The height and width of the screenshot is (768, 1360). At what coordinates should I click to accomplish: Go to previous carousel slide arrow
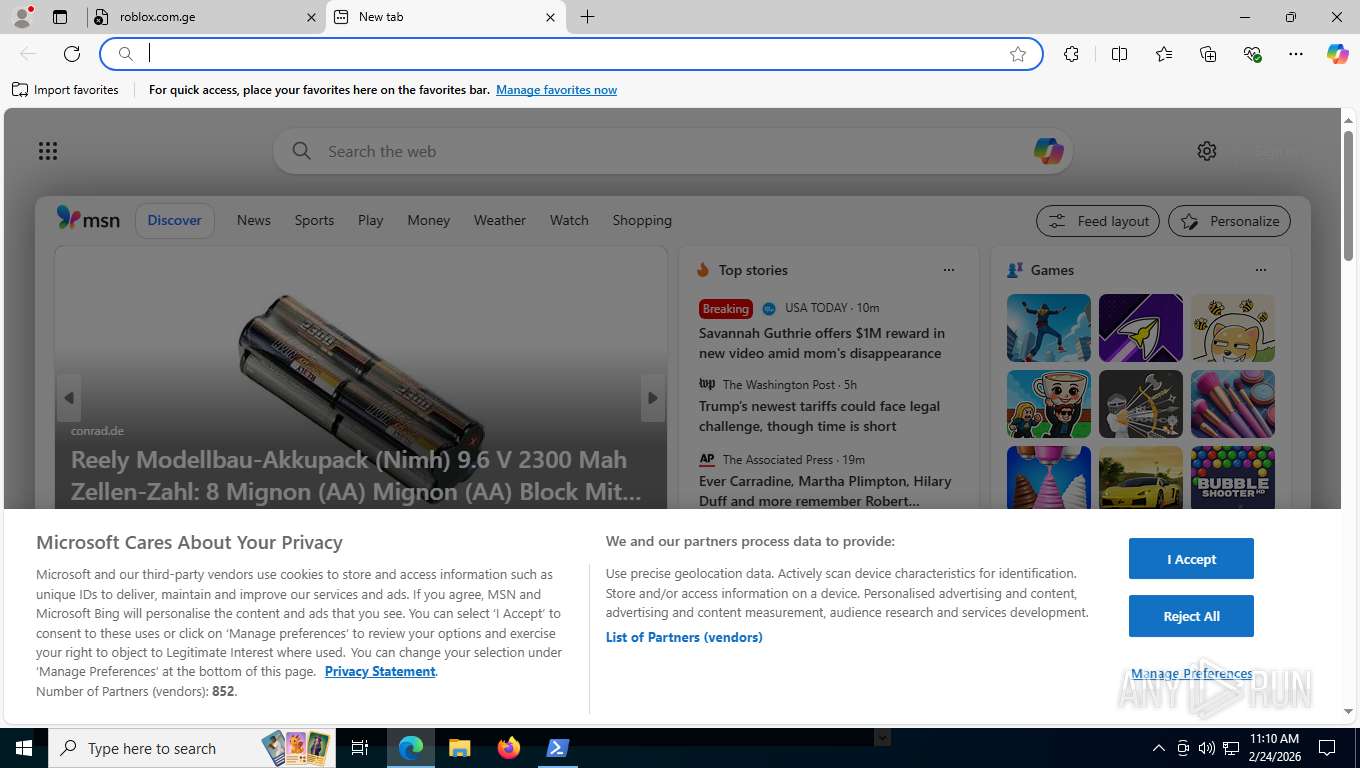pos(69,398)
